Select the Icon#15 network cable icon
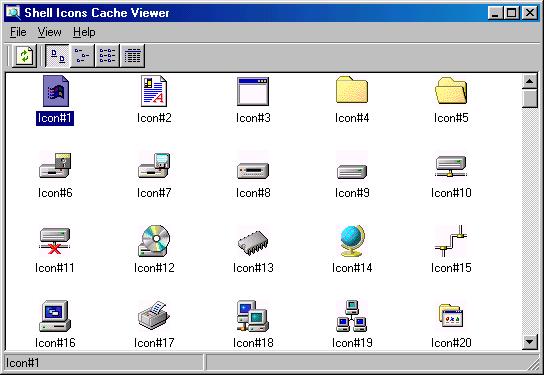 pyautogui.click(x=451, y=241)
